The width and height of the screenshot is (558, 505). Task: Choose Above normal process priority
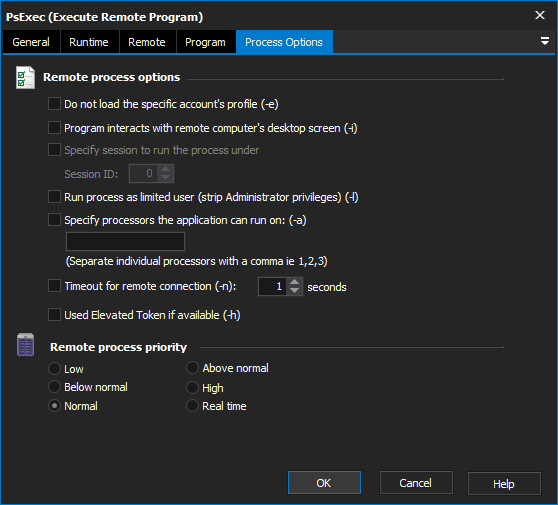192,368
